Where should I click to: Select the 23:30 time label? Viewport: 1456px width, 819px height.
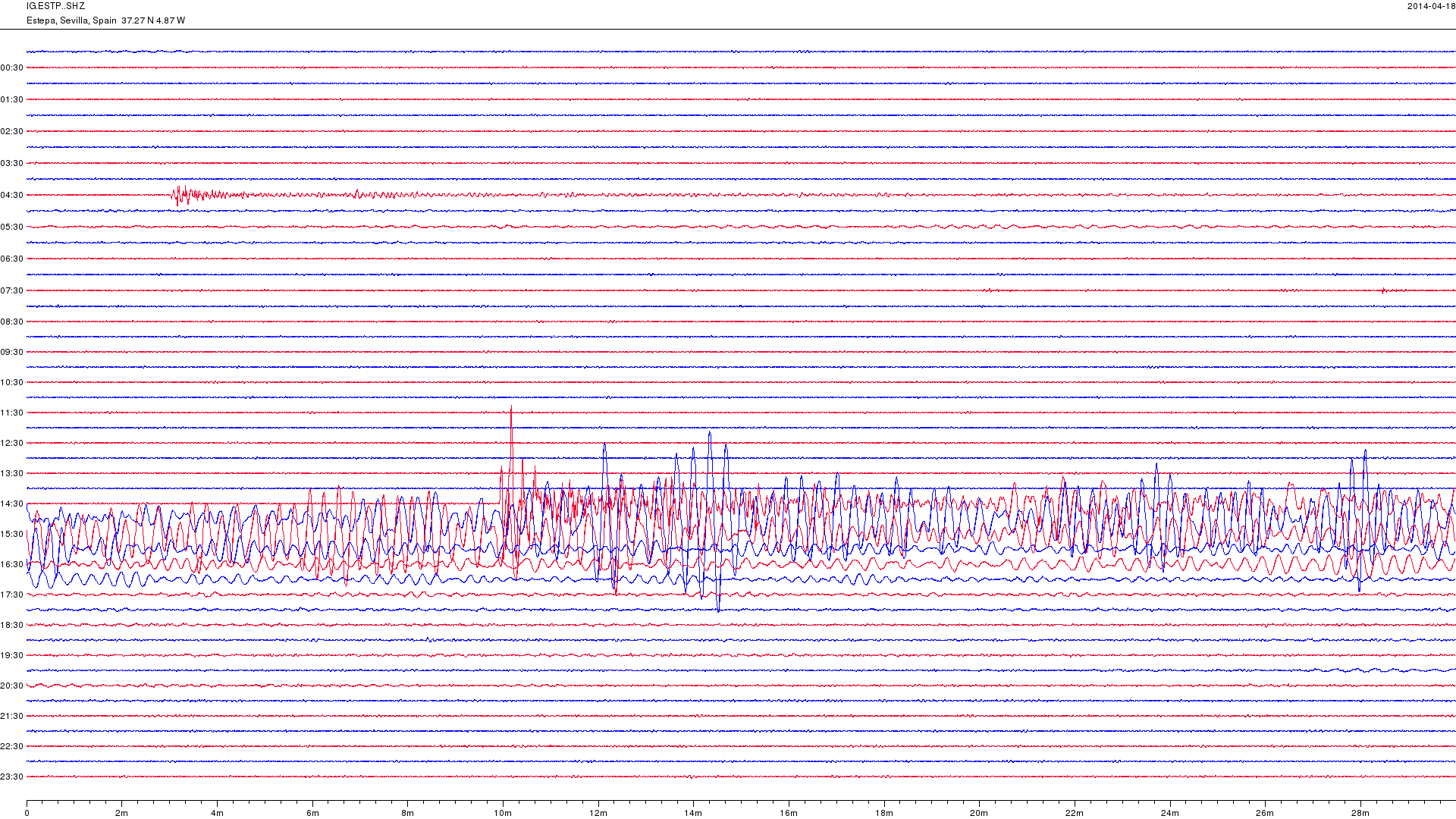12,777
